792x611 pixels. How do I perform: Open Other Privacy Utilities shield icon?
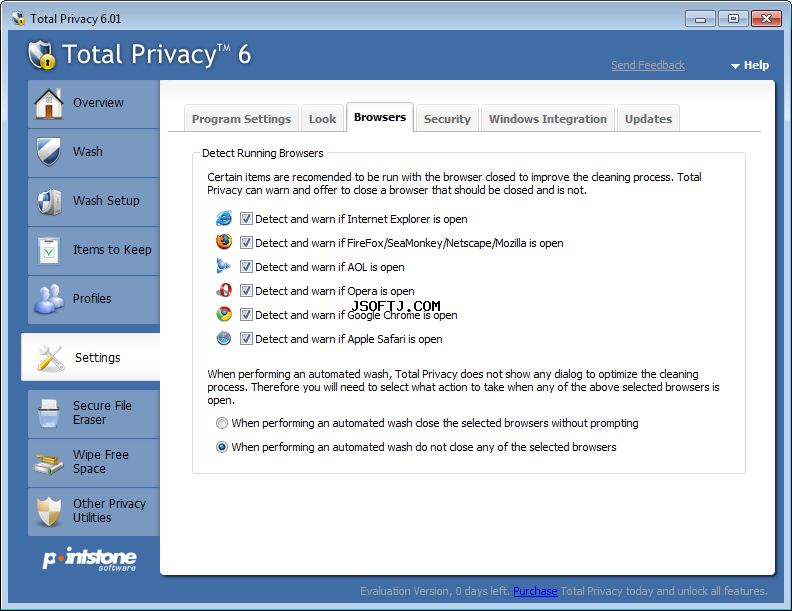[x=48, y=511]
